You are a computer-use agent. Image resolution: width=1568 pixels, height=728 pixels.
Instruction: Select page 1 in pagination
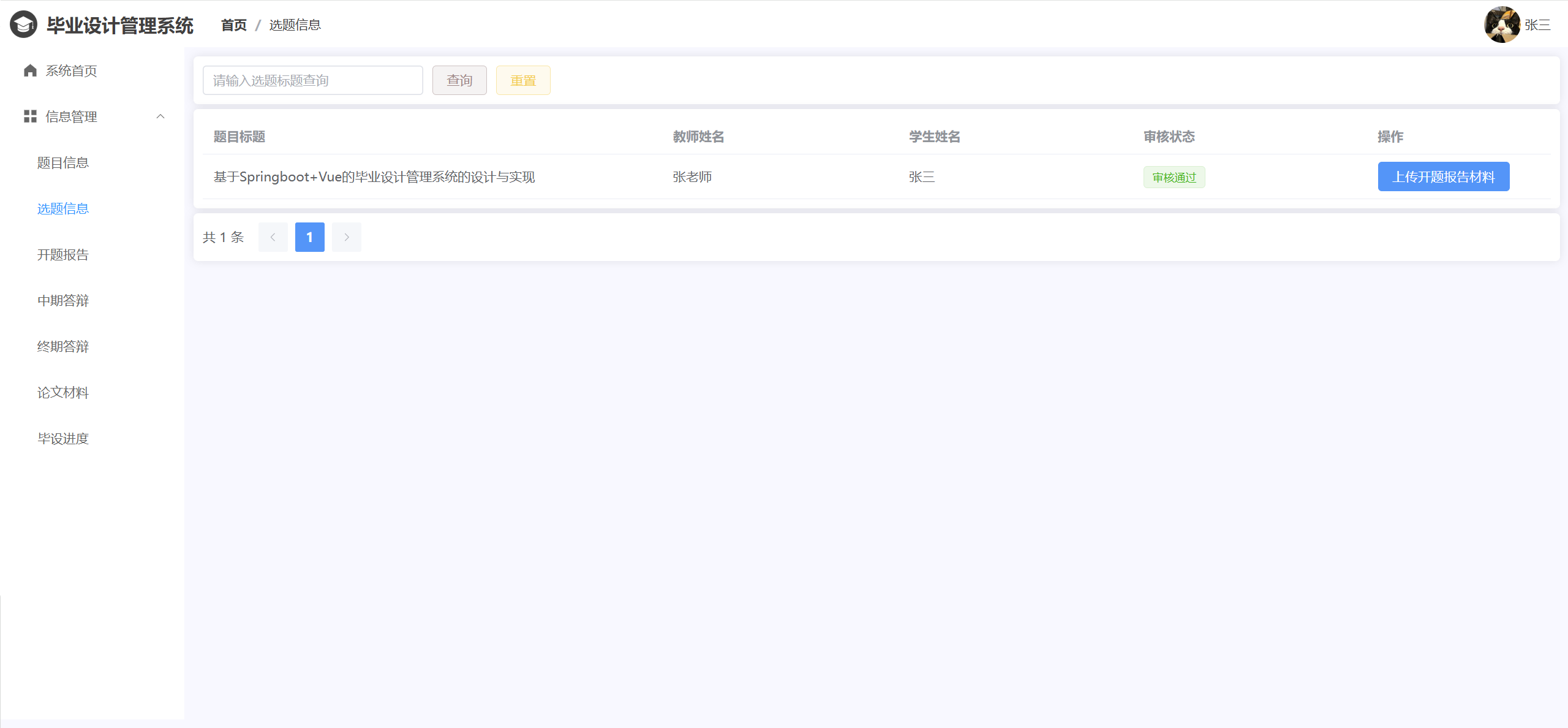point(310,237)
